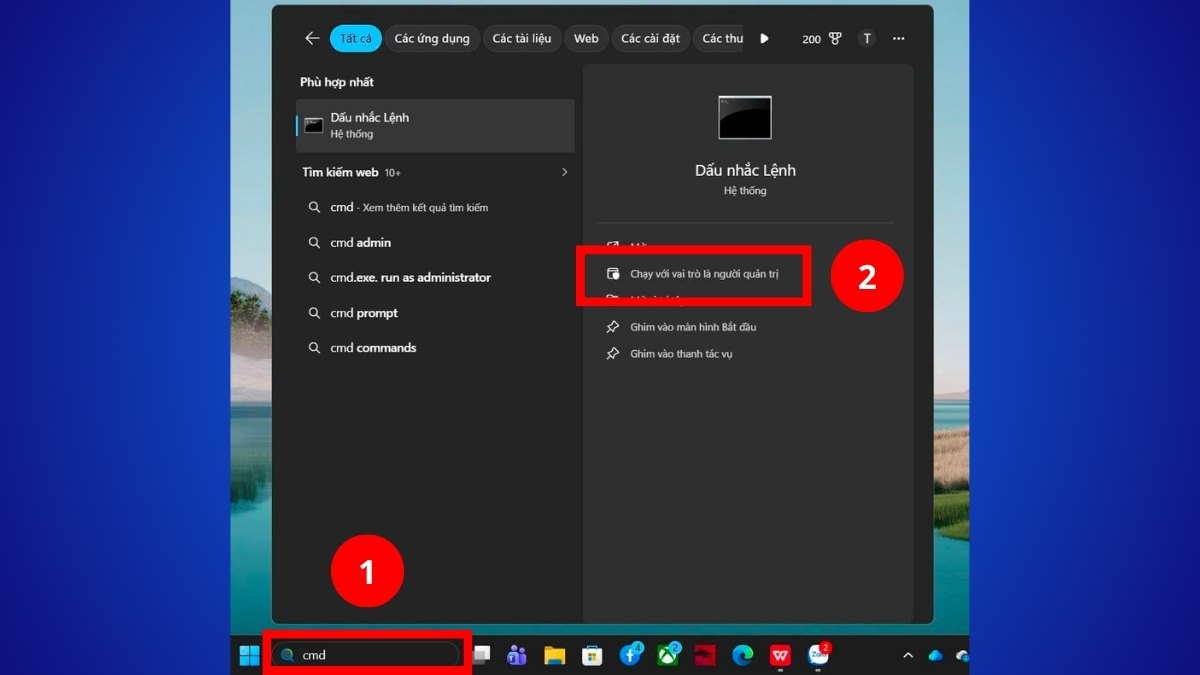
Task: Open Microsoft Teams from the taskbar
Action: click(515, 657)
